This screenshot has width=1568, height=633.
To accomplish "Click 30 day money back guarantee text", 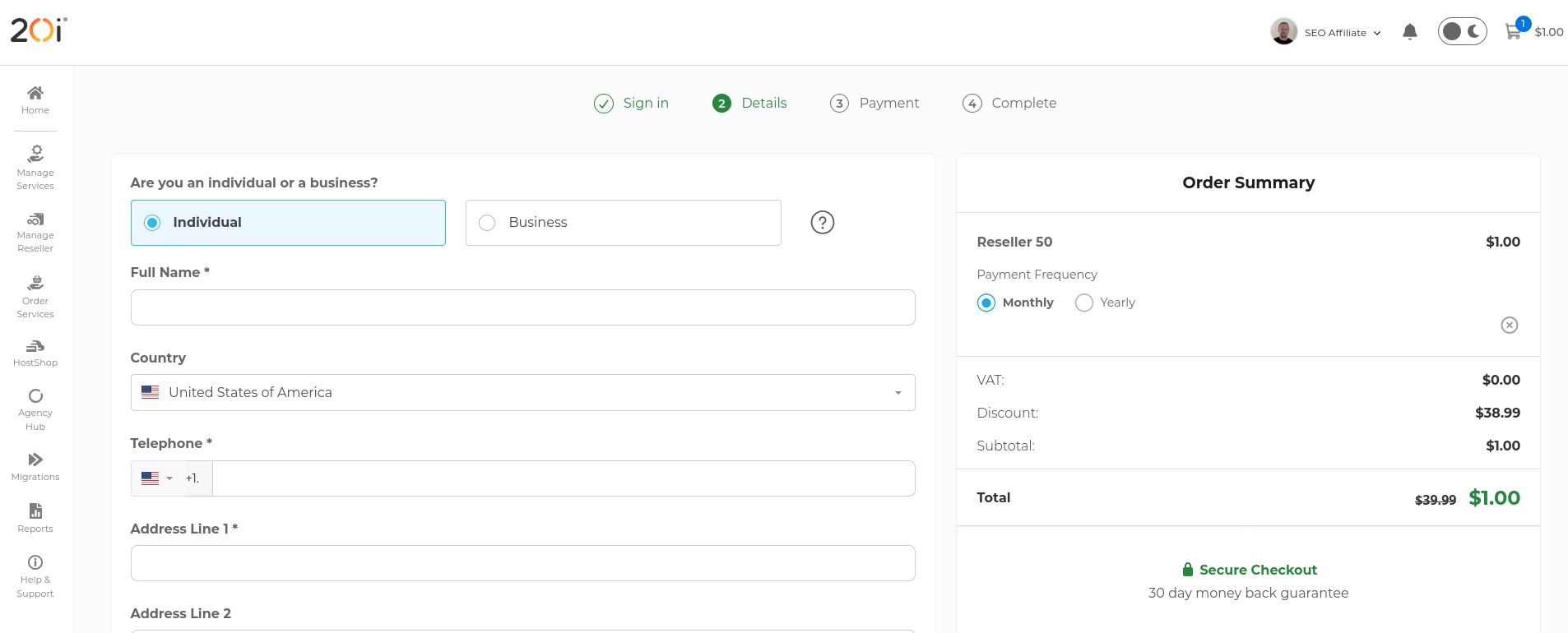I will click(x=1249, y=593).
